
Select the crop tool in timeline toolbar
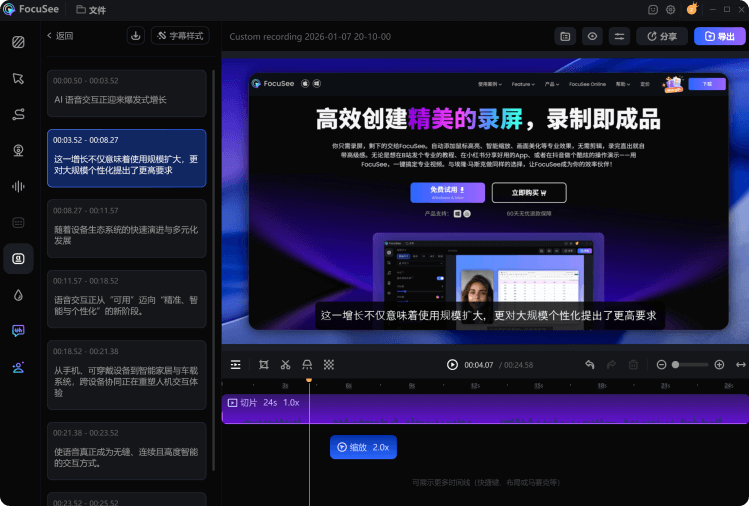[x=264, y=365]
